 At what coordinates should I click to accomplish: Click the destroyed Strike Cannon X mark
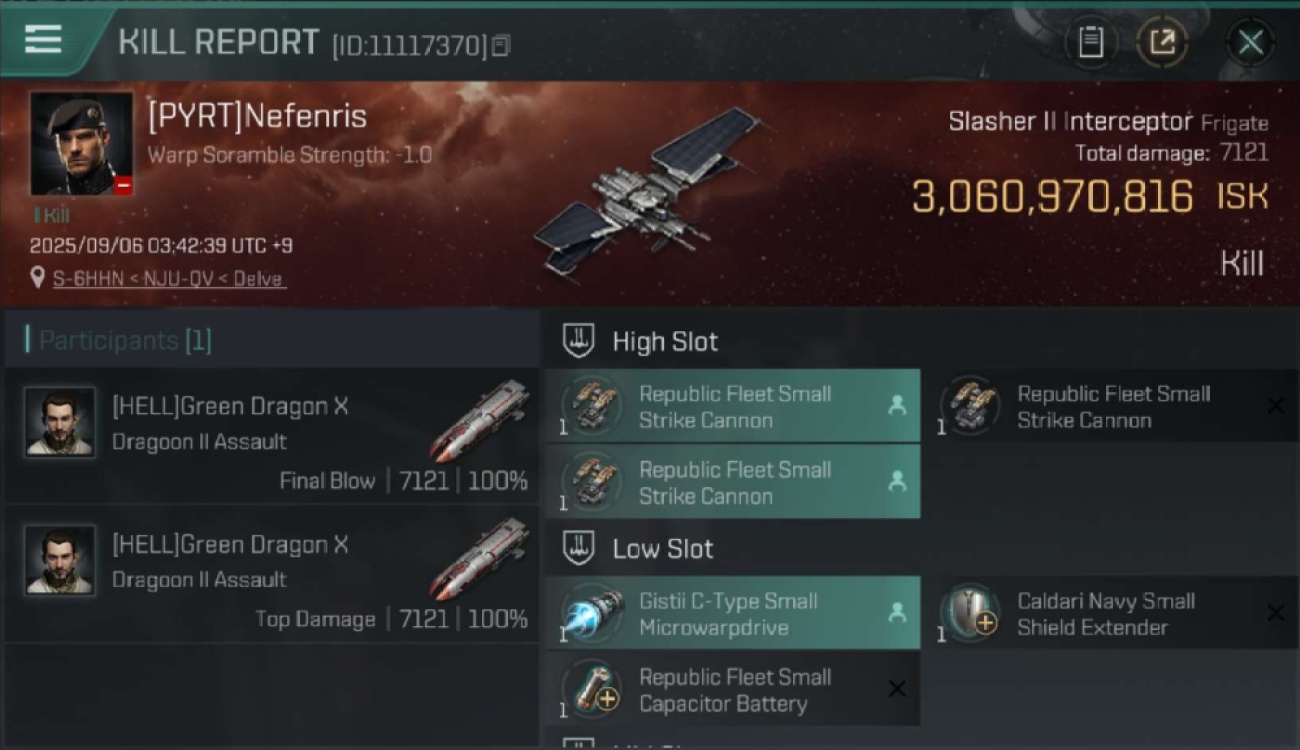tap(1275, 406)
